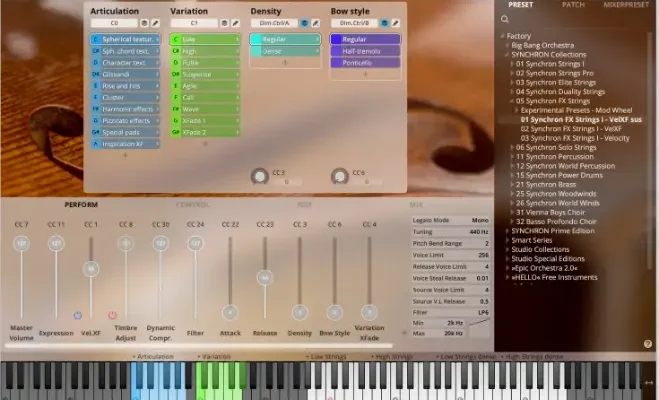This screenshot has height=400, width=659.
Task: Expand the Smart Series folder
Action: point(507,240)
